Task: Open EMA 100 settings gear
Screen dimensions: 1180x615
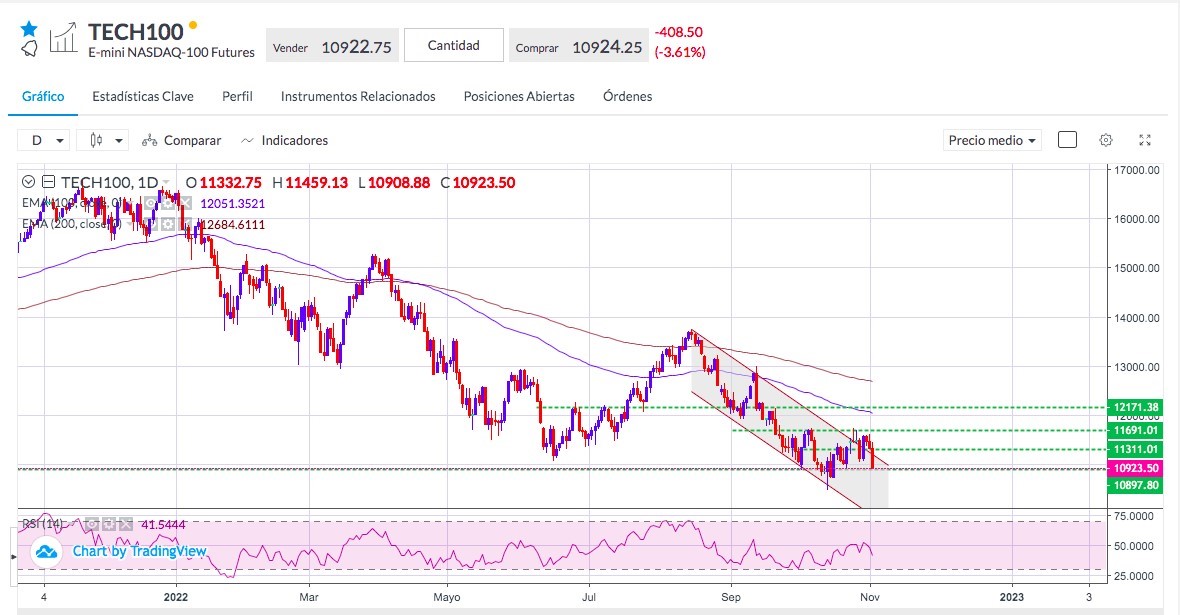Action: coord(167,203)
